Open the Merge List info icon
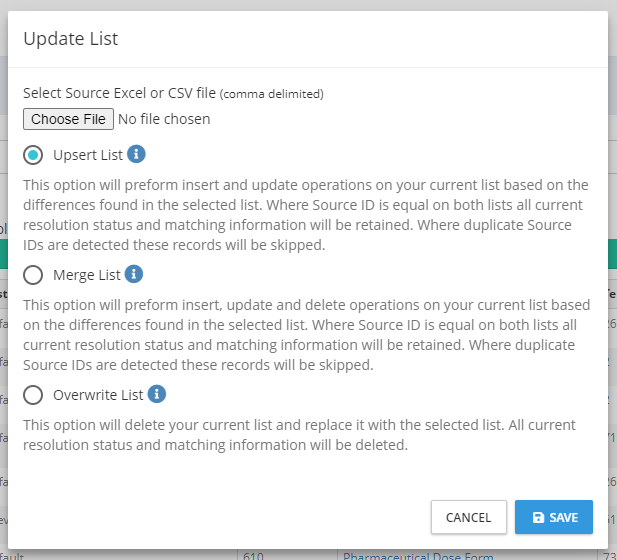 [134, 274]
